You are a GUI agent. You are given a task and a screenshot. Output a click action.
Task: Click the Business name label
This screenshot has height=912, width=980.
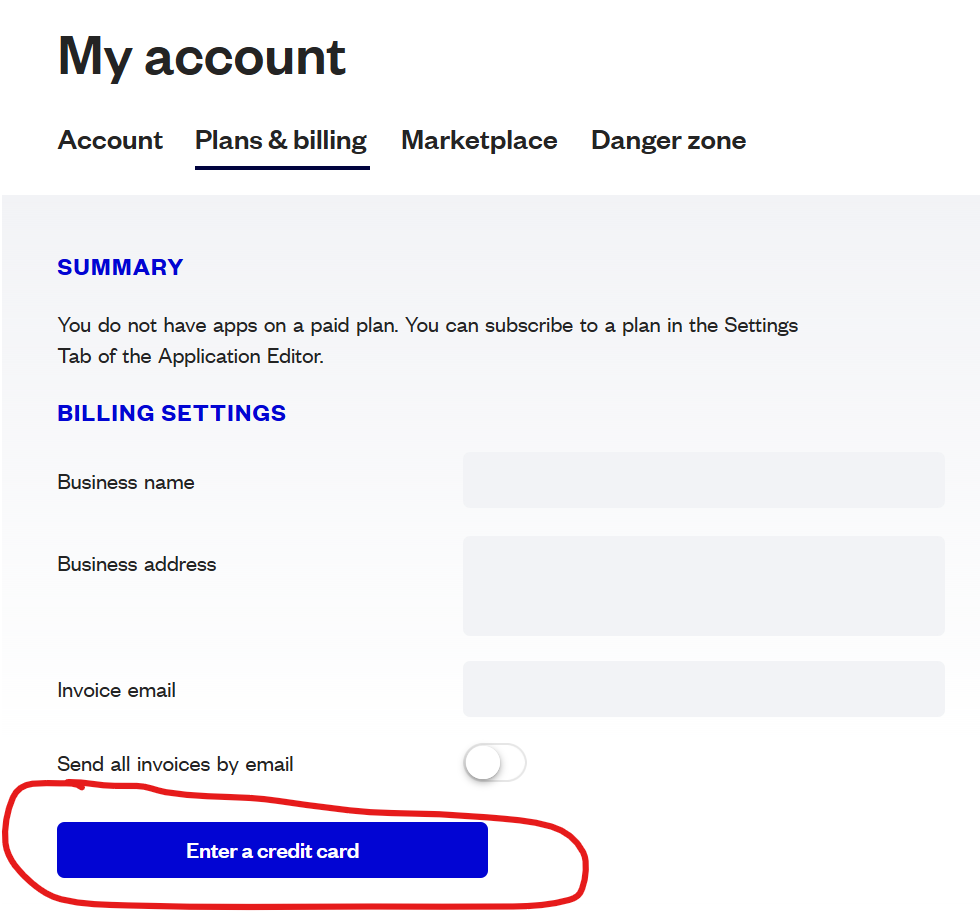(126, 482)
